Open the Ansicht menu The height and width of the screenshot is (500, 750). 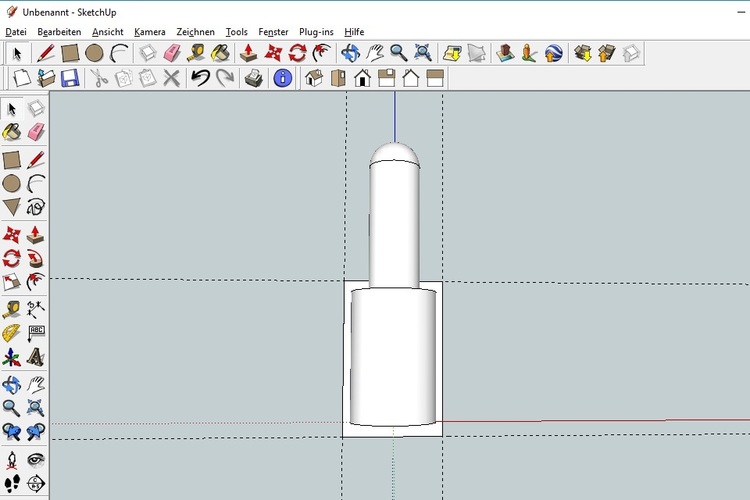[x=108, y=32]
